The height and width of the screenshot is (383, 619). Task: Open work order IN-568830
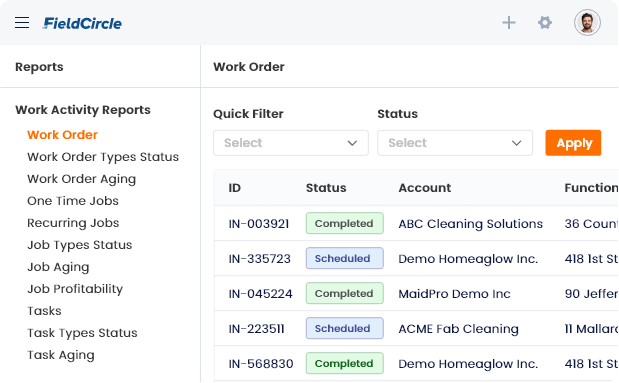(x=261, y=364)
